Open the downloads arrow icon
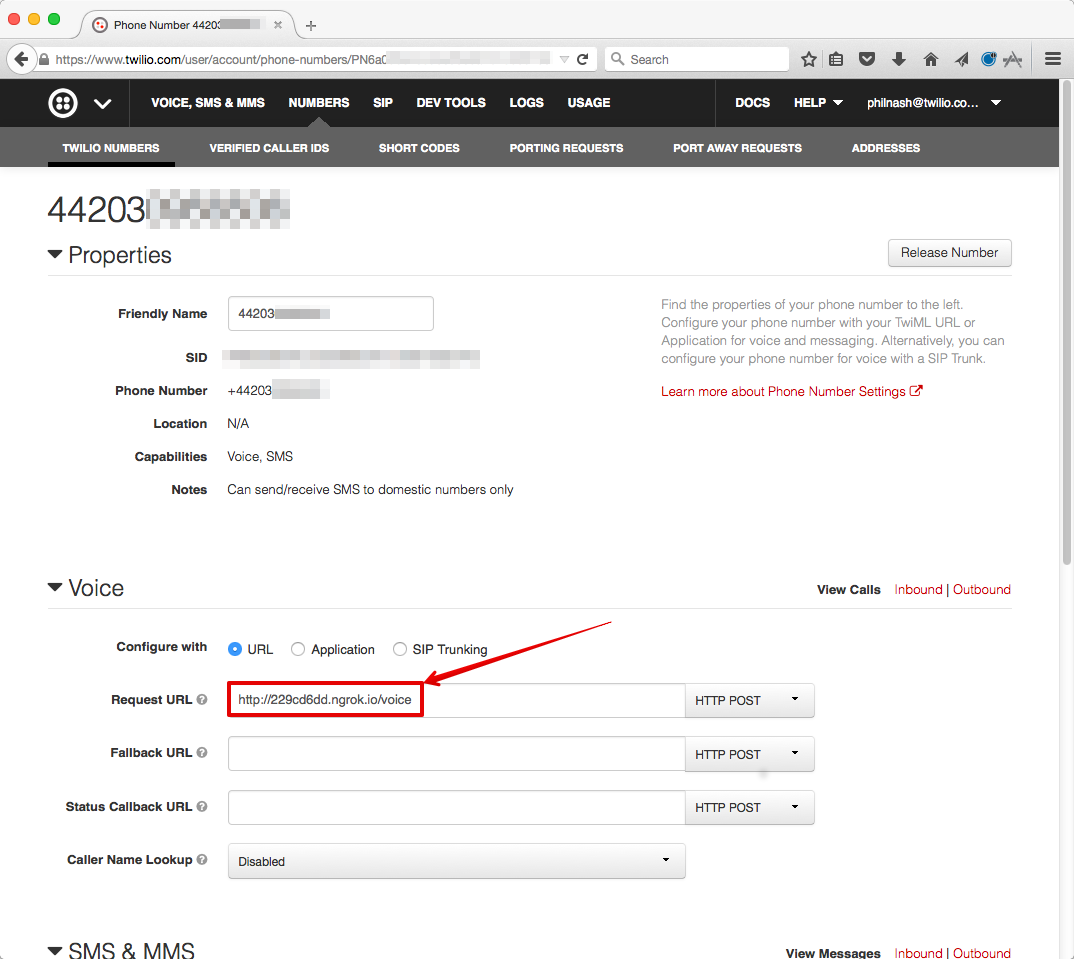 pos(899,60)
